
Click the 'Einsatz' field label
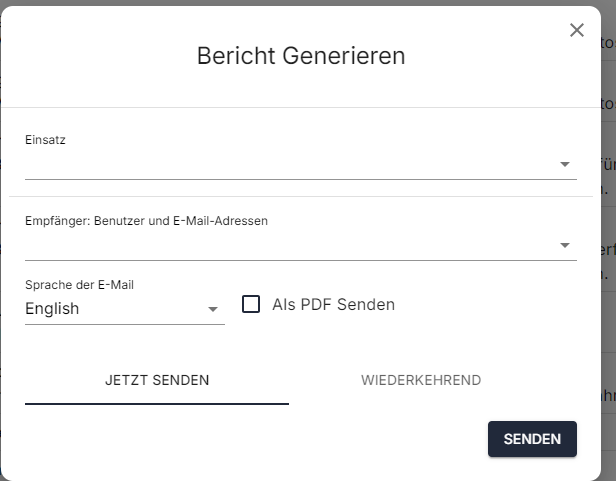click(x=45, y=140)
